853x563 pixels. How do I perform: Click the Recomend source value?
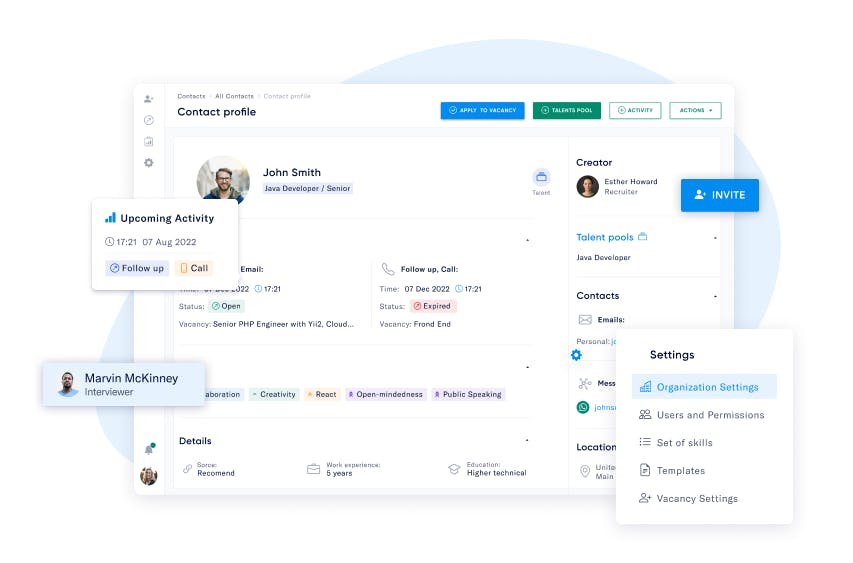(216, 473)
